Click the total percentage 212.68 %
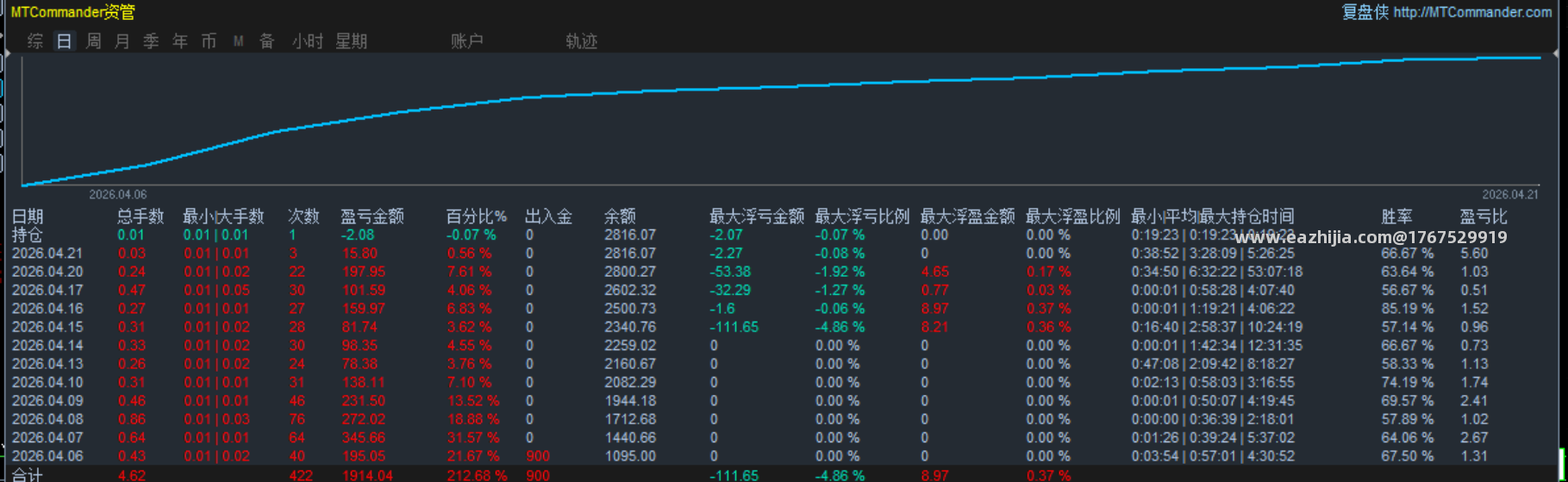 click(x=478, y=475)
